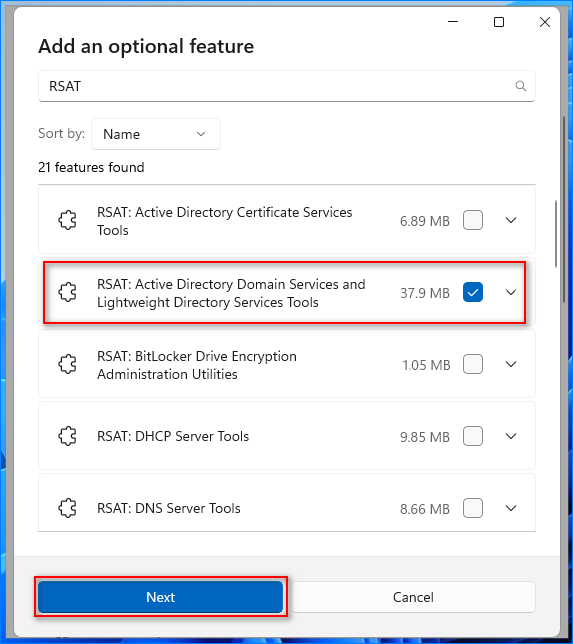
Task: Click puzzle icon for Active Directory Domain Services row
Action: coord(67,292)
